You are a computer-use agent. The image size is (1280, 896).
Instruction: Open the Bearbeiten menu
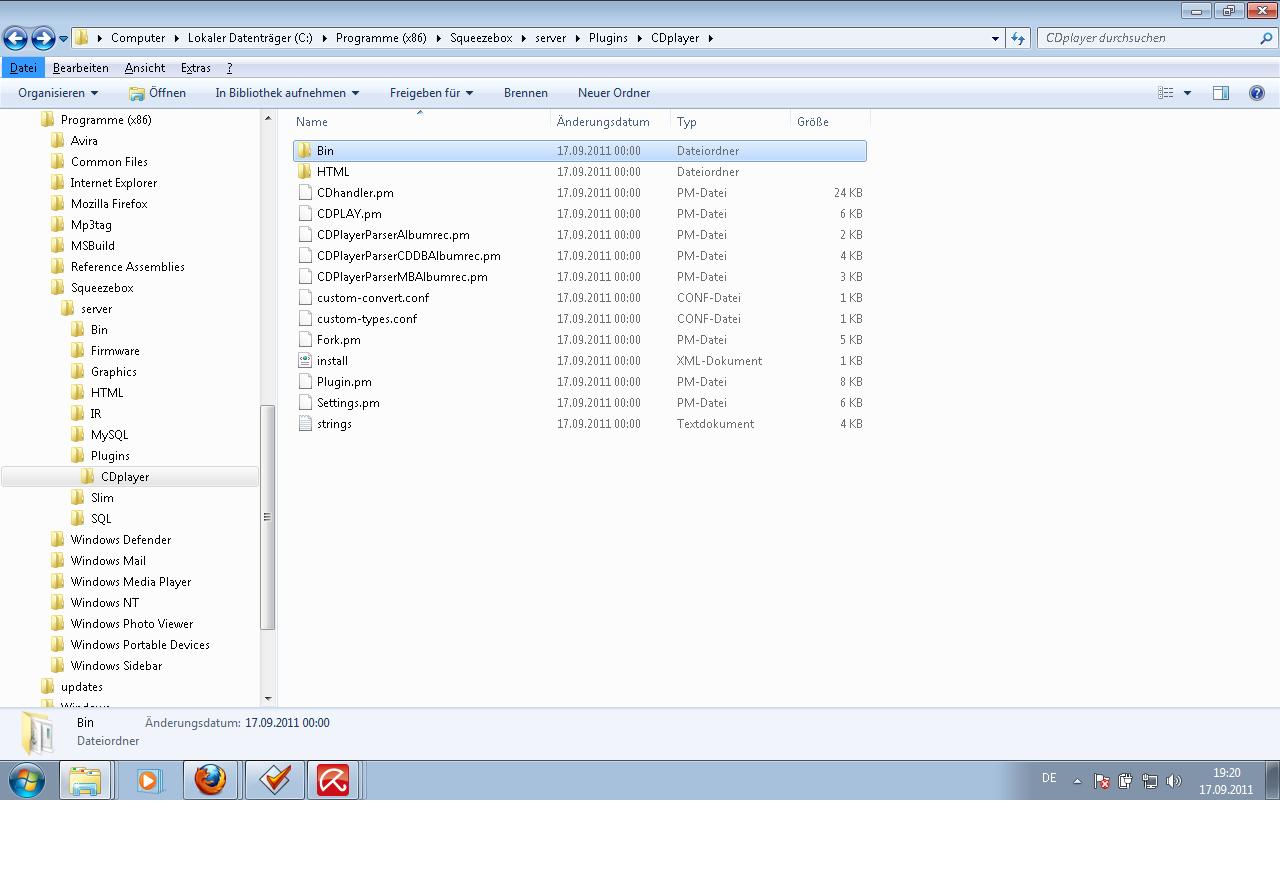pos(80,68)
